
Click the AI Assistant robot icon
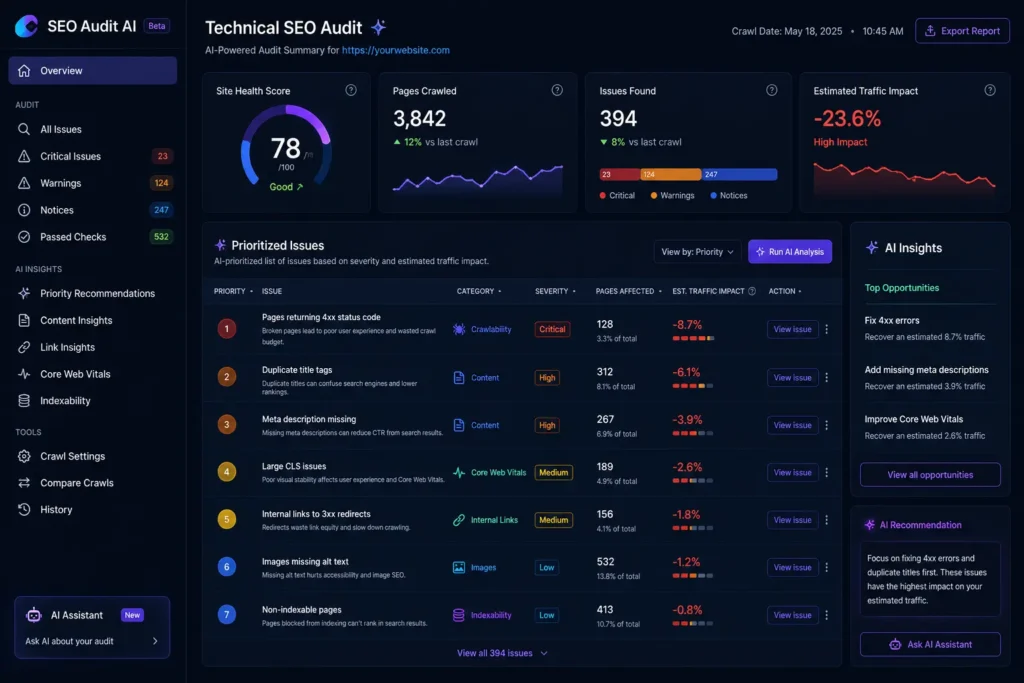[34, 614]
